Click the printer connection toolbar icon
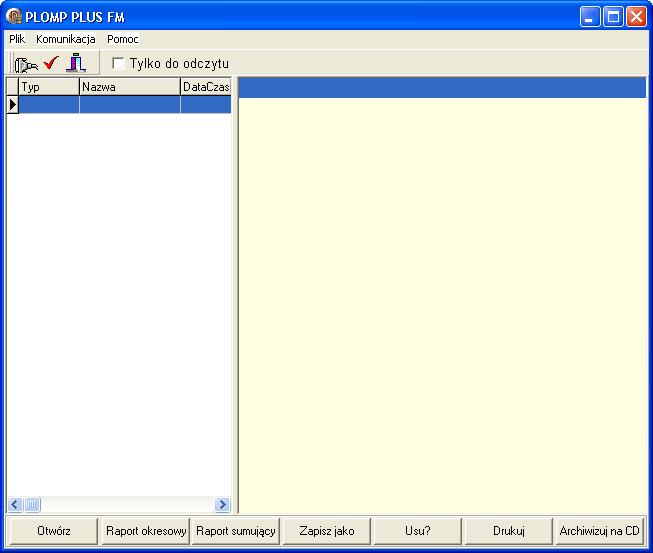 coord(26,65)
